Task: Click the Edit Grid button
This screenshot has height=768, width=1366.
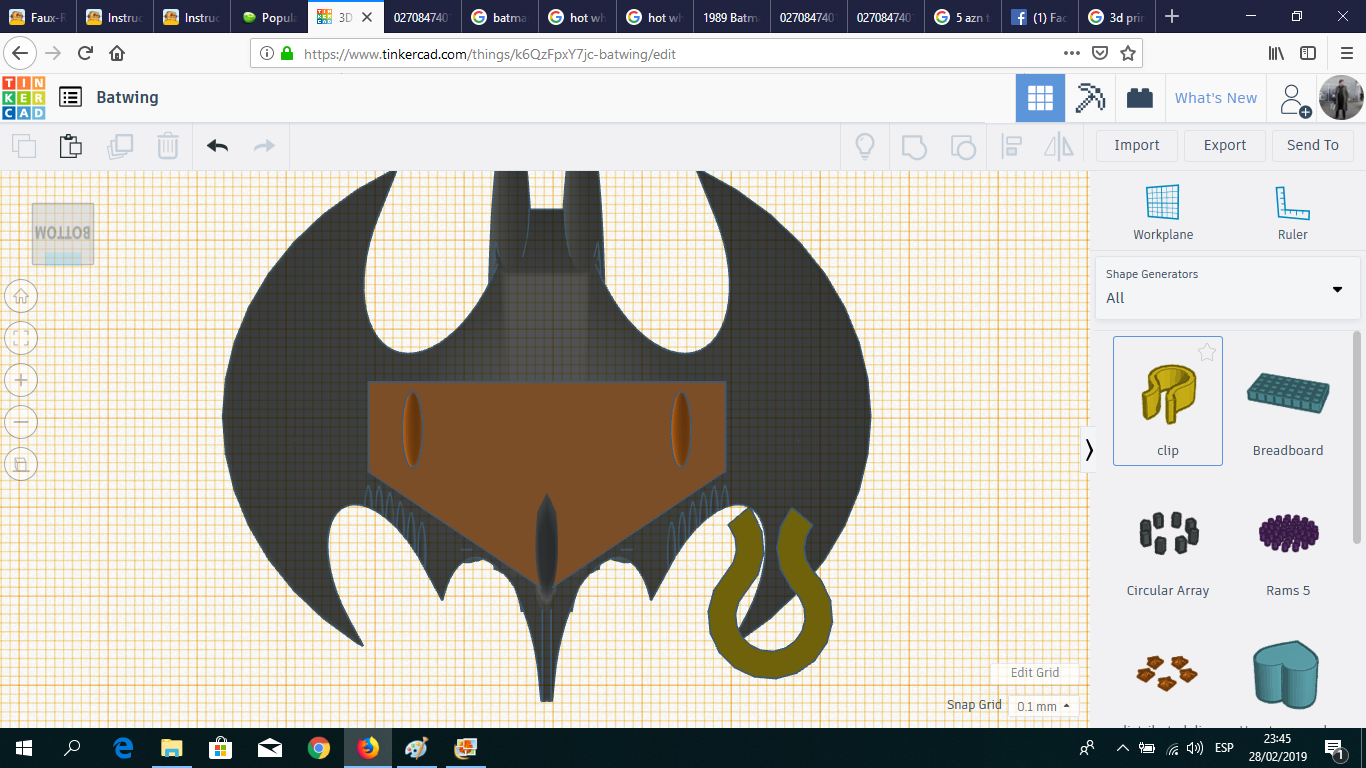Action: (1035, 672)
